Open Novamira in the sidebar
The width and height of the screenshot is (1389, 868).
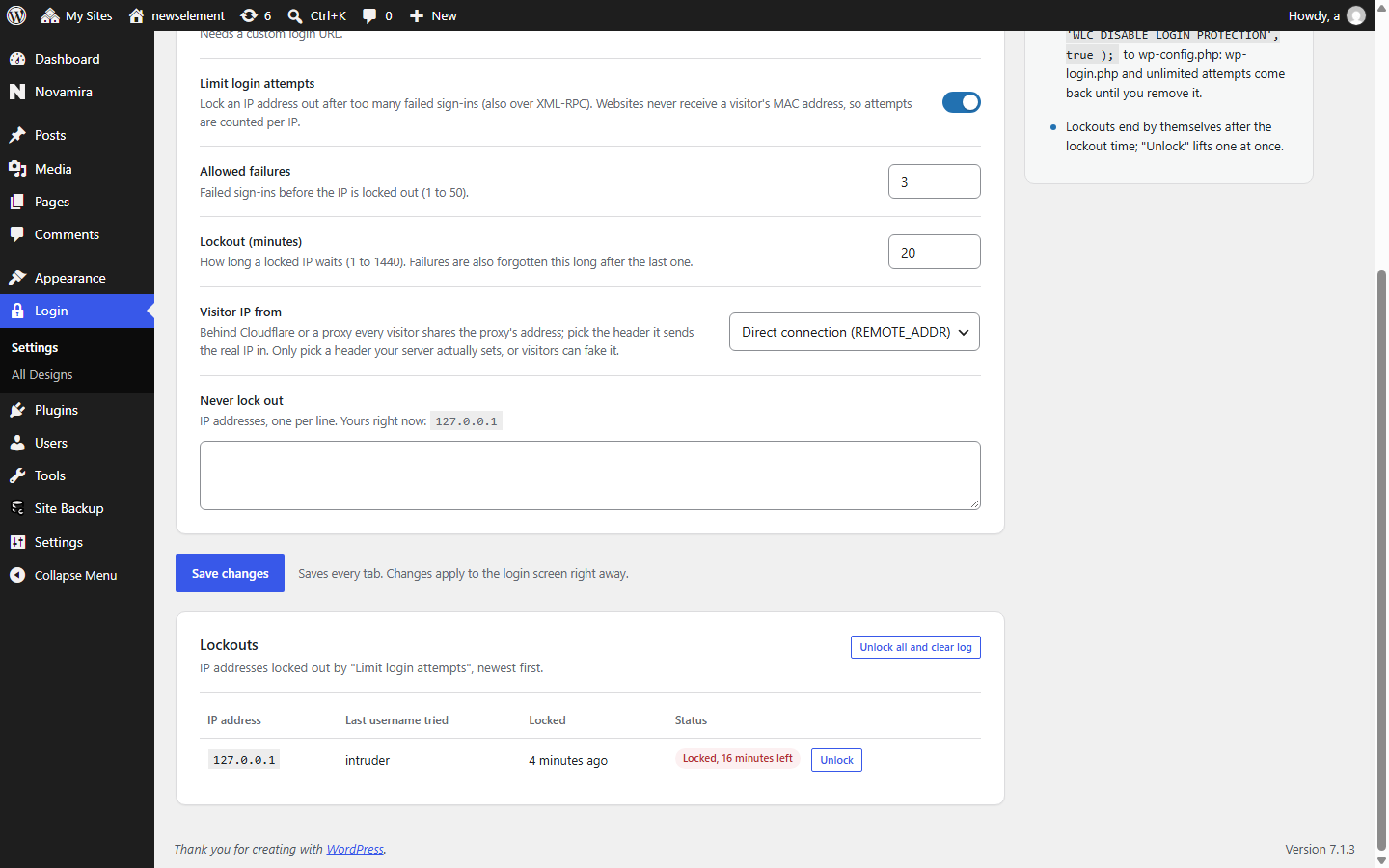(x=77, y=92)
